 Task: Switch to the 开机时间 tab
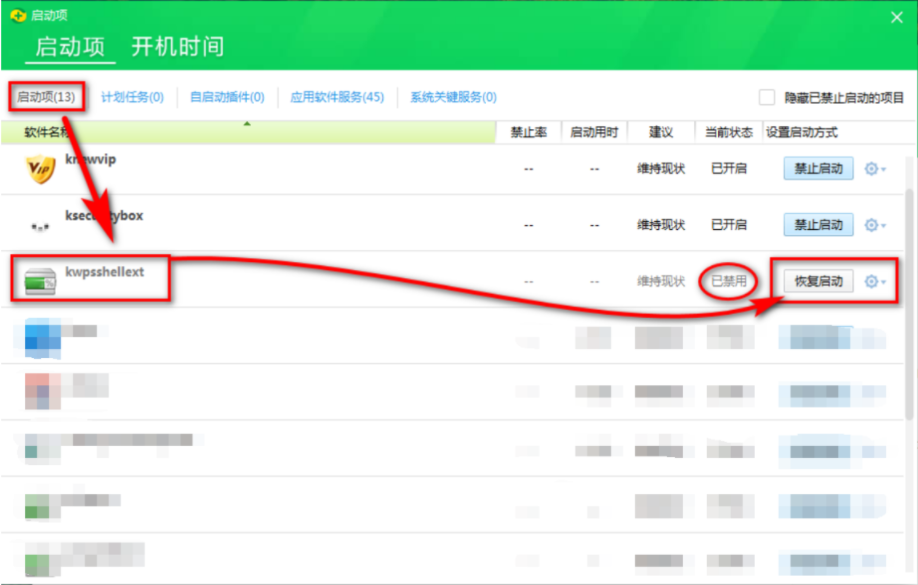[x=177, y=46]
